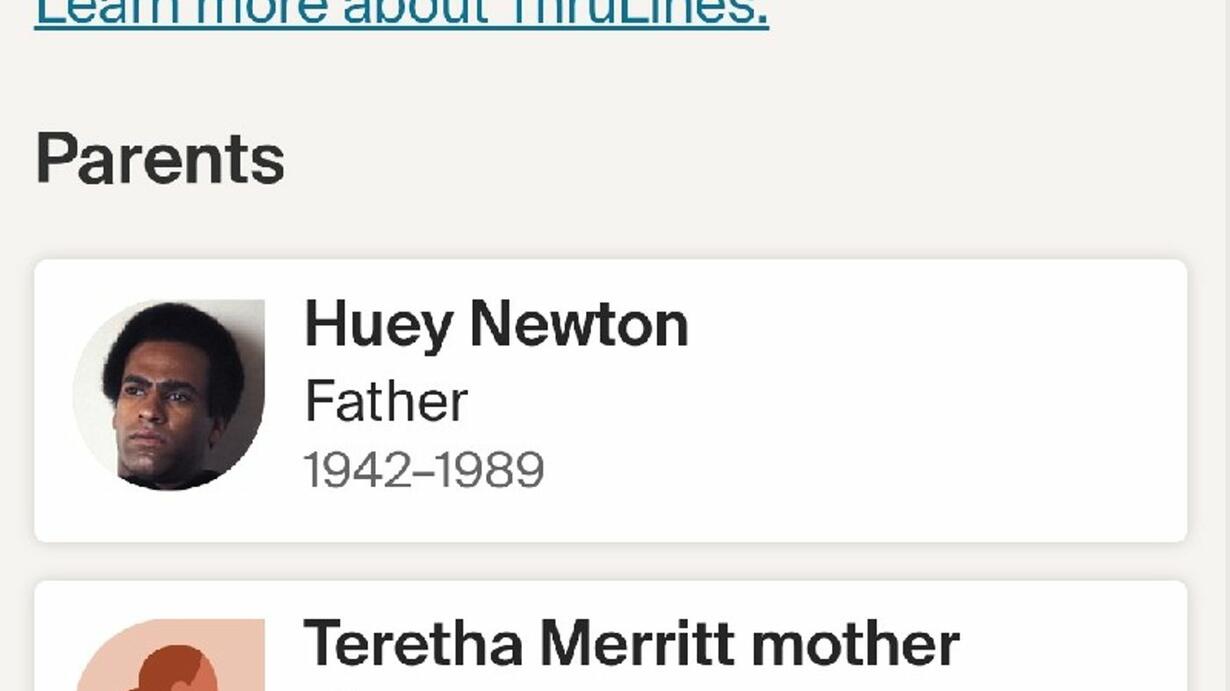Viewport: 1230px width, 691px height.
Task: Click the Parents section heading
Action: coord(160,159)
